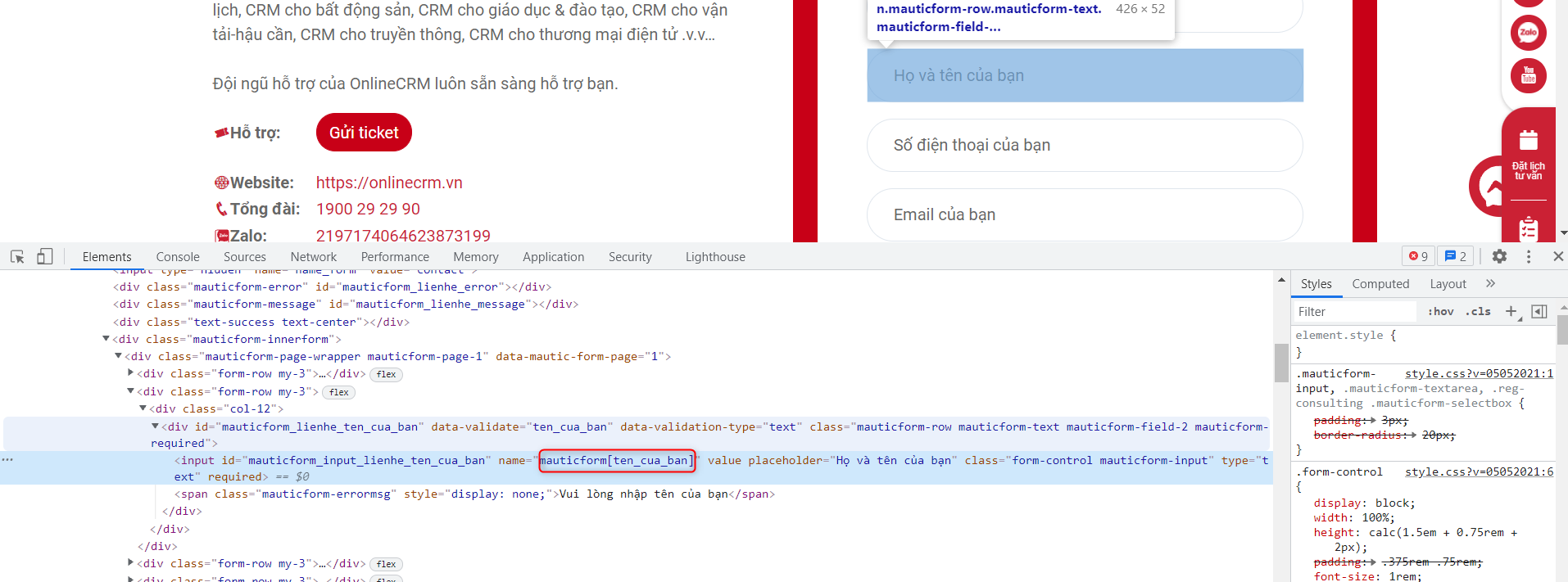
Task: Toggle the :hov element state button
Action: (1441, 311)
